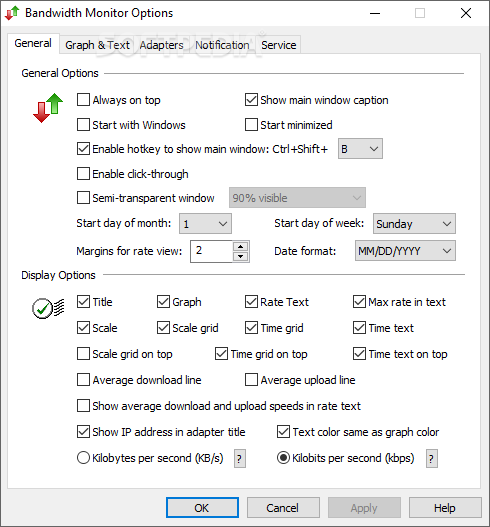Click the red-green arrows General Options icon

click(x=48, y=108)
